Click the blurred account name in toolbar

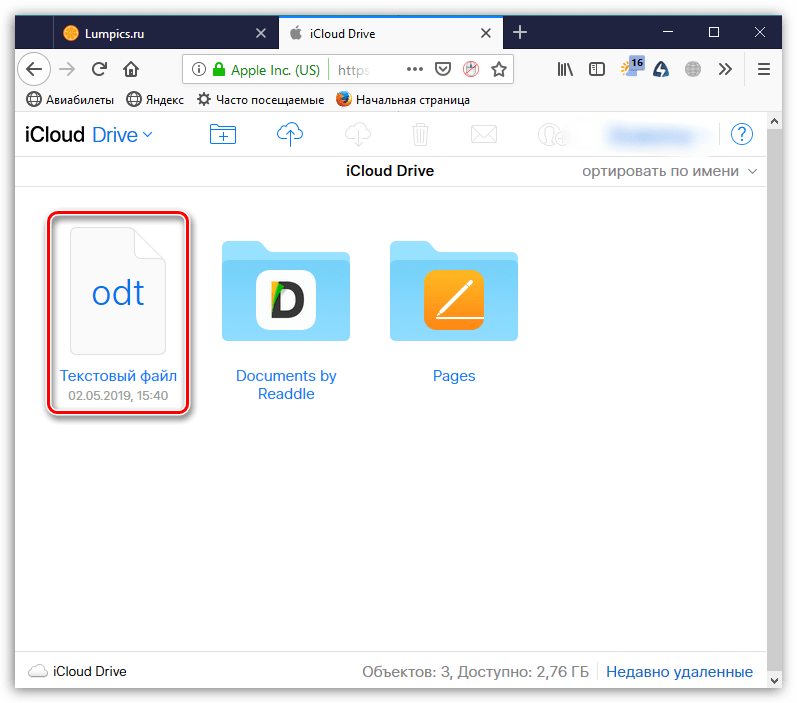(654, 135)
